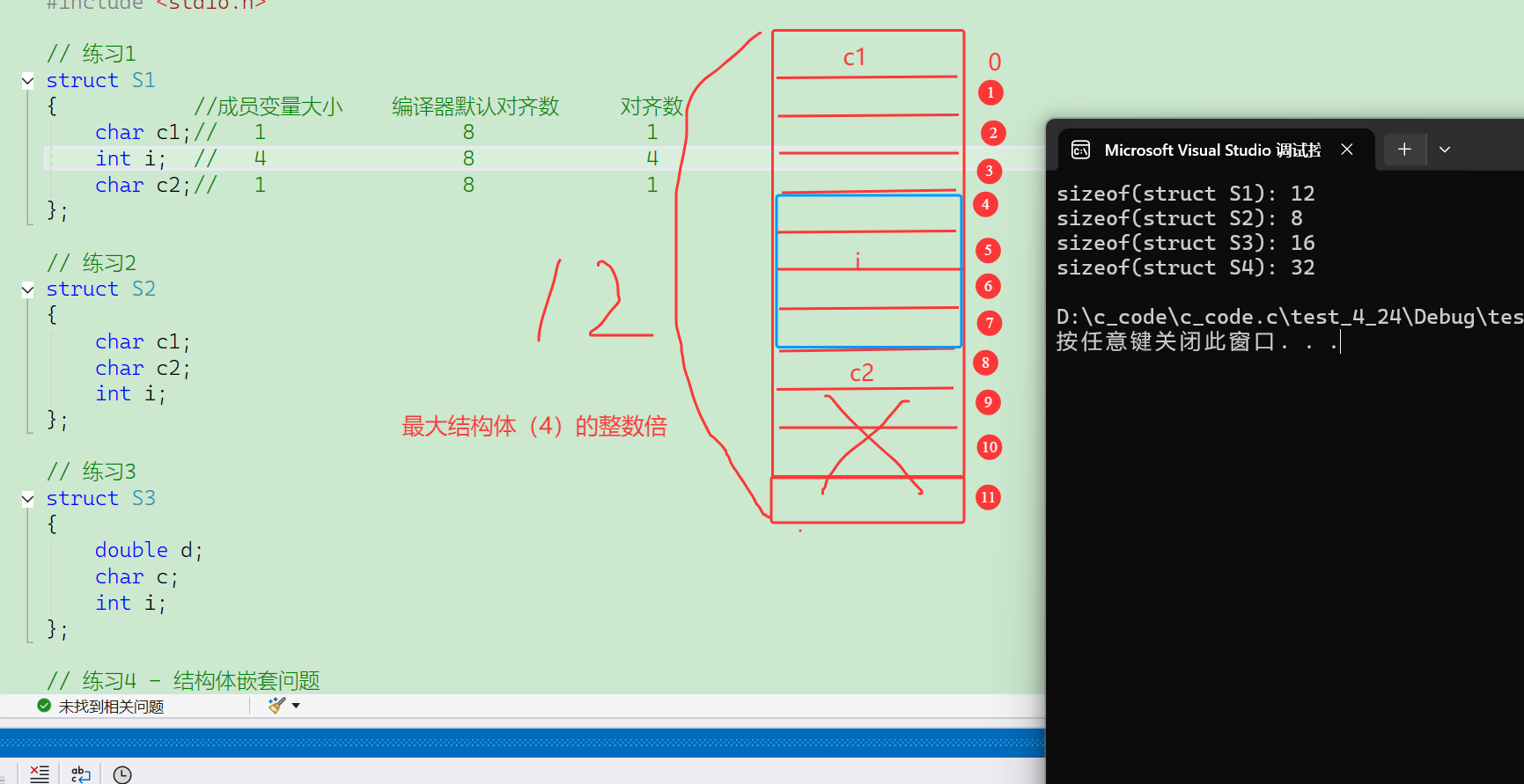Click 'char c1;' in struct S2
The height and width of the screenshot is (784, 1524).
pyautogui.click(x=143, y=341)
